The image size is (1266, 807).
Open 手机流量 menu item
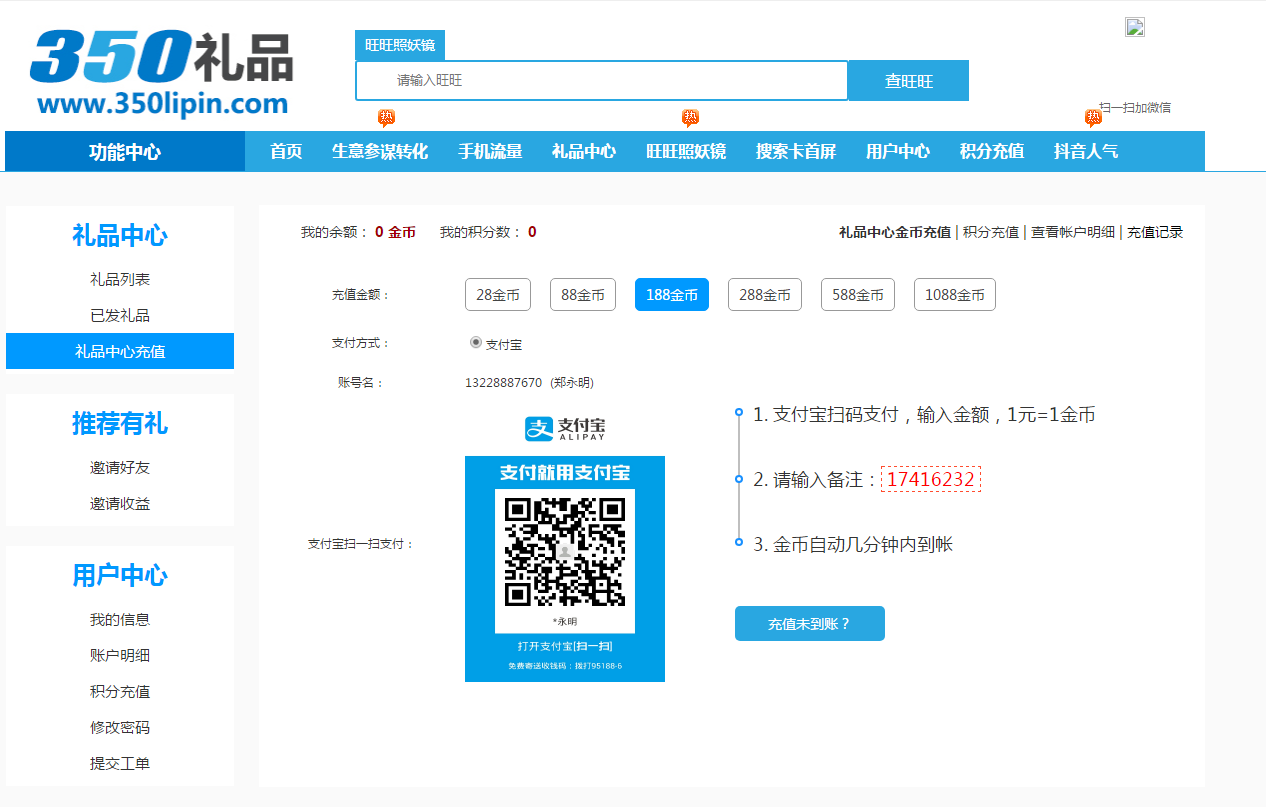pyautogui.click(x=490, y=151)
